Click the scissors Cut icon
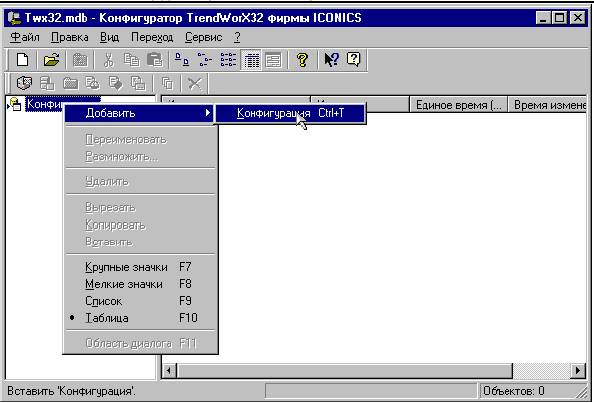This screenshot has height=403, width=594. (109, 60)
